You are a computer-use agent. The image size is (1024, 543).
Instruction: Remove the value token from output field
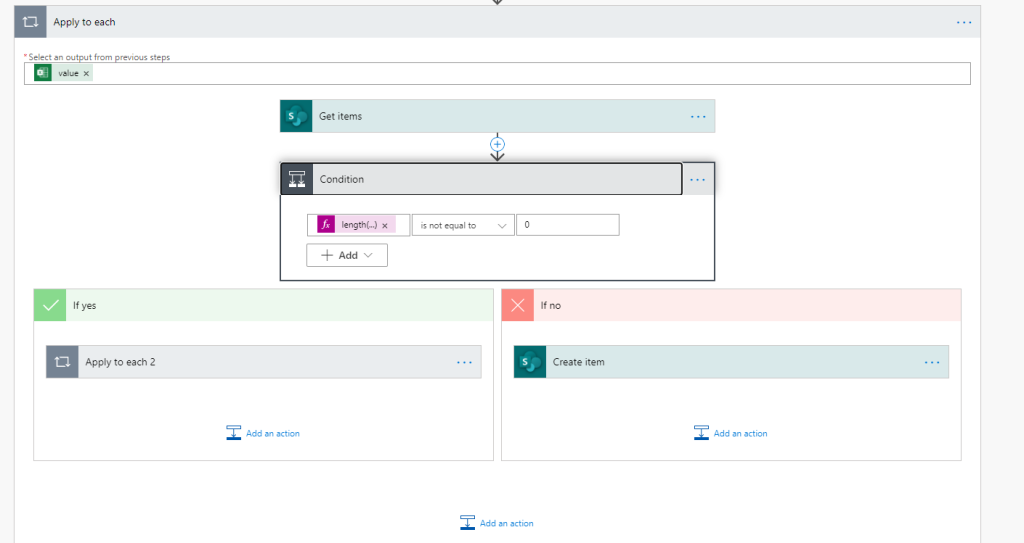pyautogui.click(x=86, y=74)
